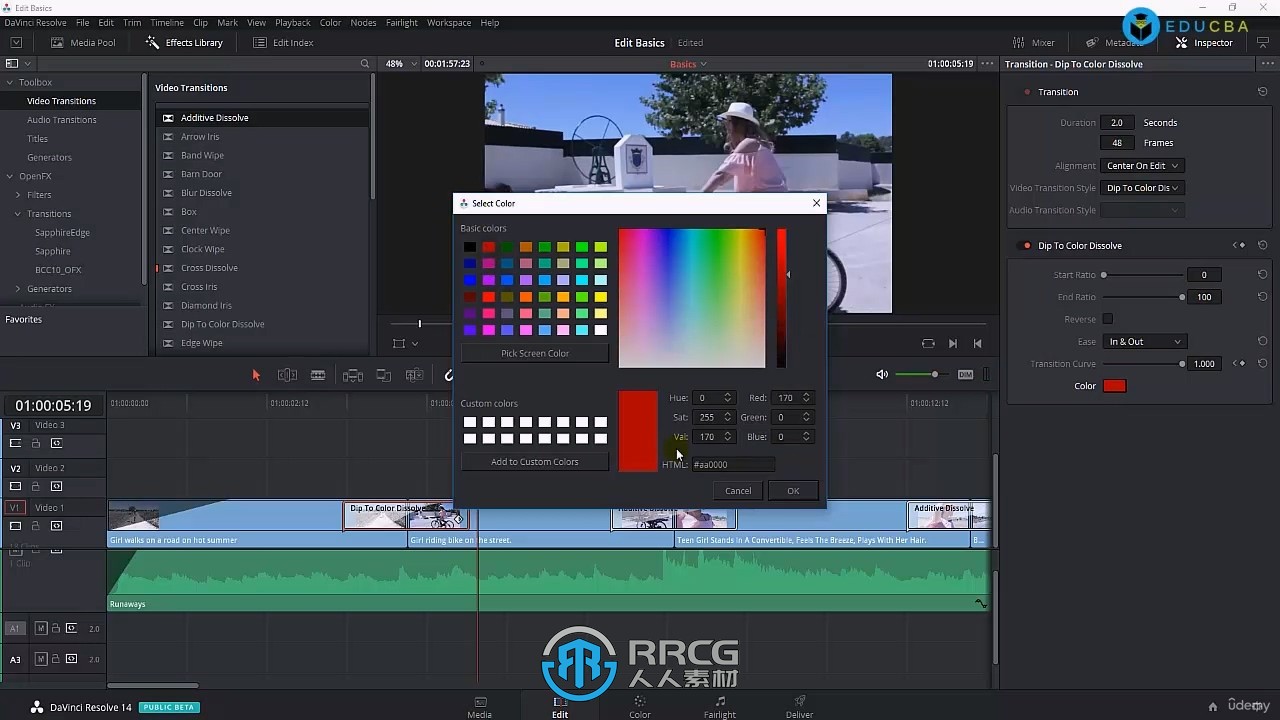Reset the End Ratio parameter

[1263, 297]
